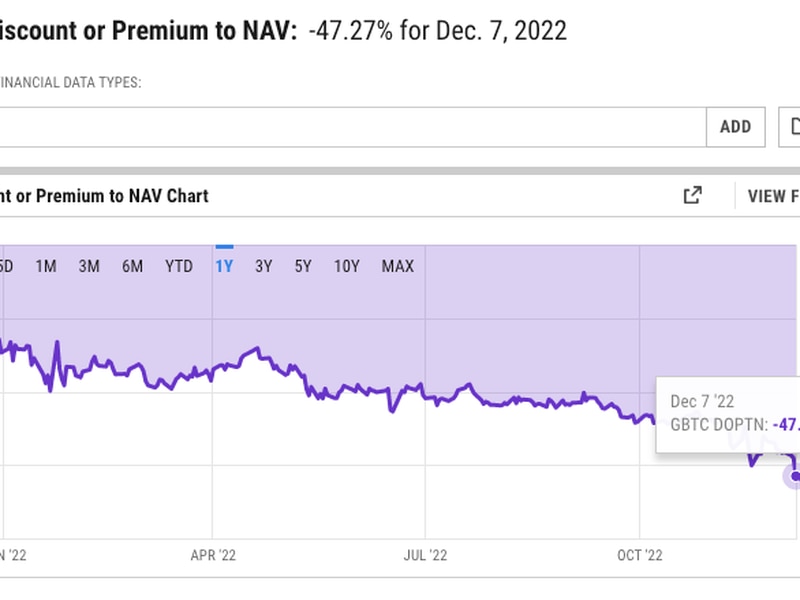Change chart range to 3Y
The height and width of the screenshot is (600, 800).
click(263, 266)
